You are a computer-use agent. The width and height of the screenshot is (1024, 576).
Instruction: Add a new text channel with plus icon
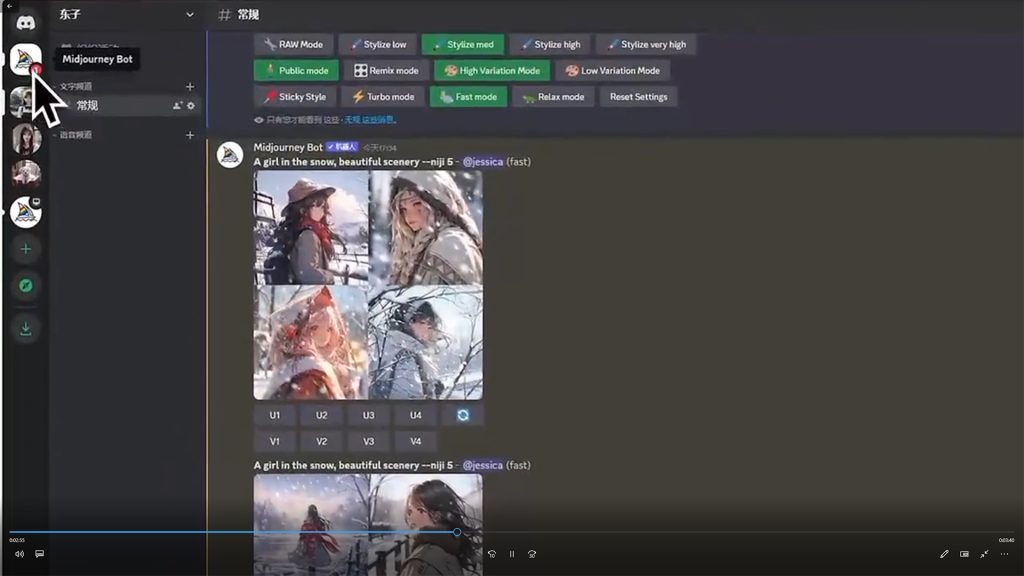tap(190, 87)
